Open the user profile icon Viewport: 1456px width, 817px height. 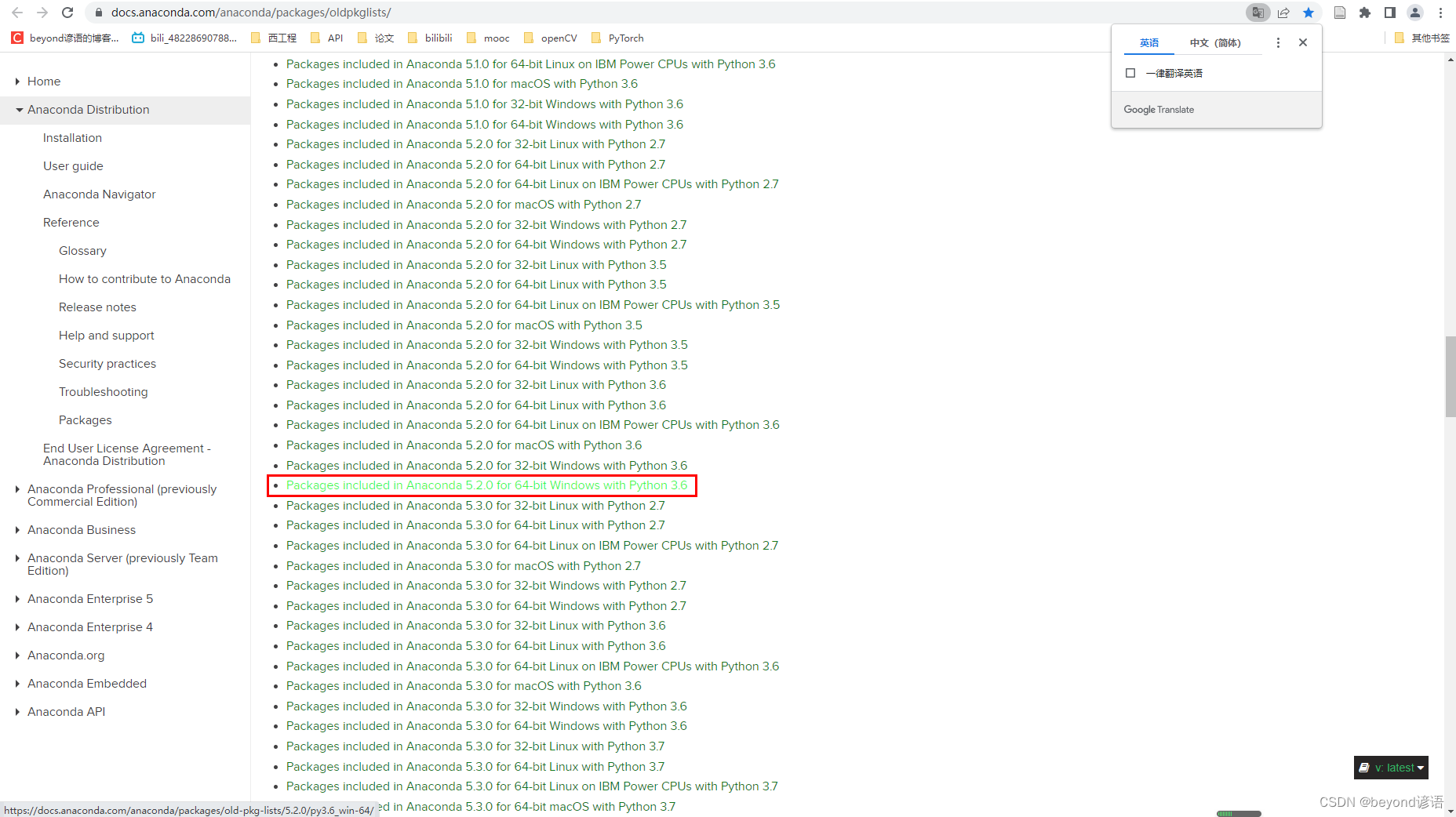tap(1415, 13)
